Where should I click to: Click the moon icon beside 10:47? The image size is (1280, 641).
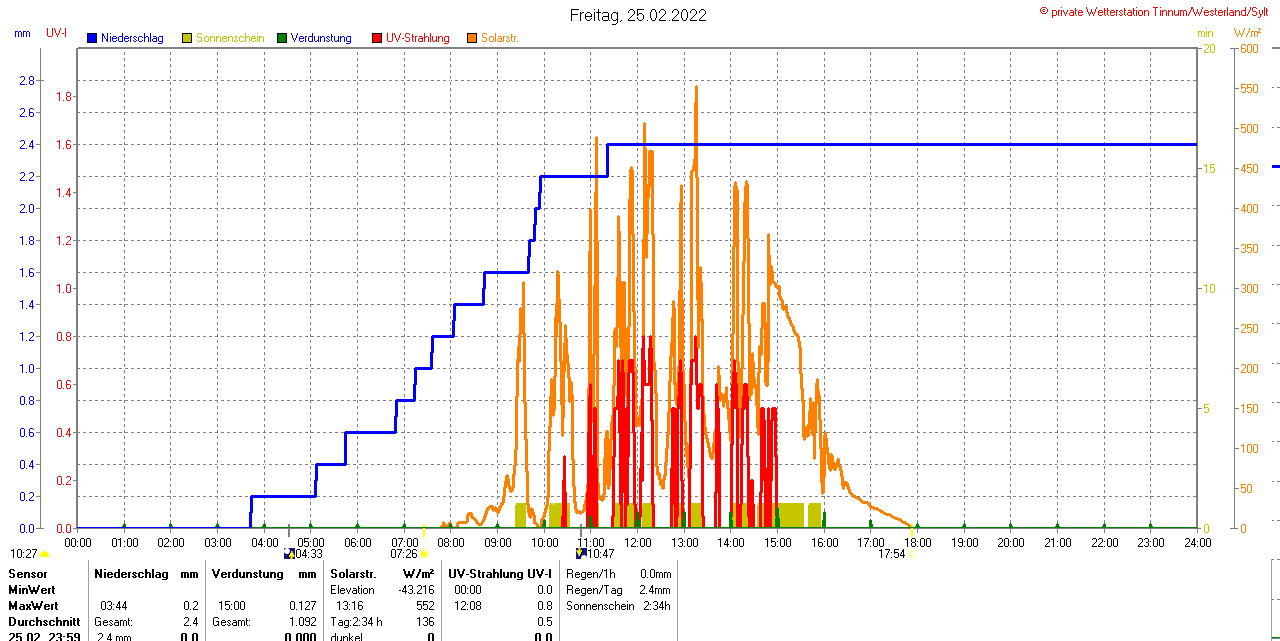[x=580, y=553]
